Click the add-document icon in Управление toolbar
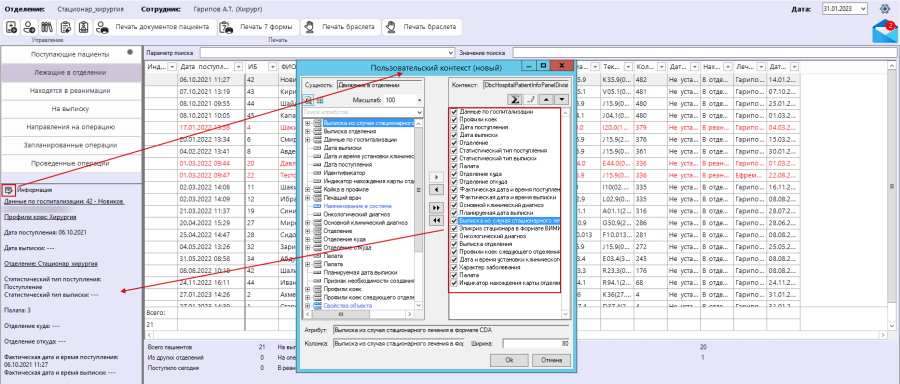Screen dimensions: 900x384 [x=11, y=27]
